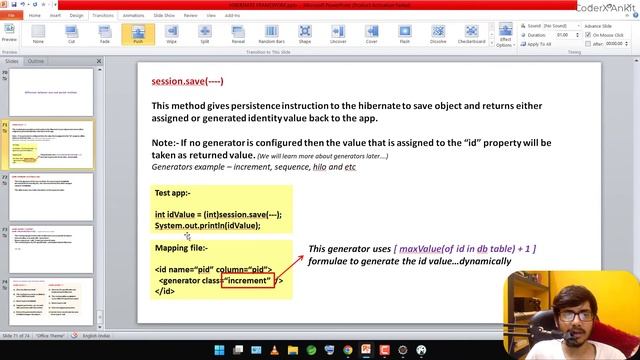
Task: Toggle the On Mouse Click checkbox
Action: (x=588, y=35)
